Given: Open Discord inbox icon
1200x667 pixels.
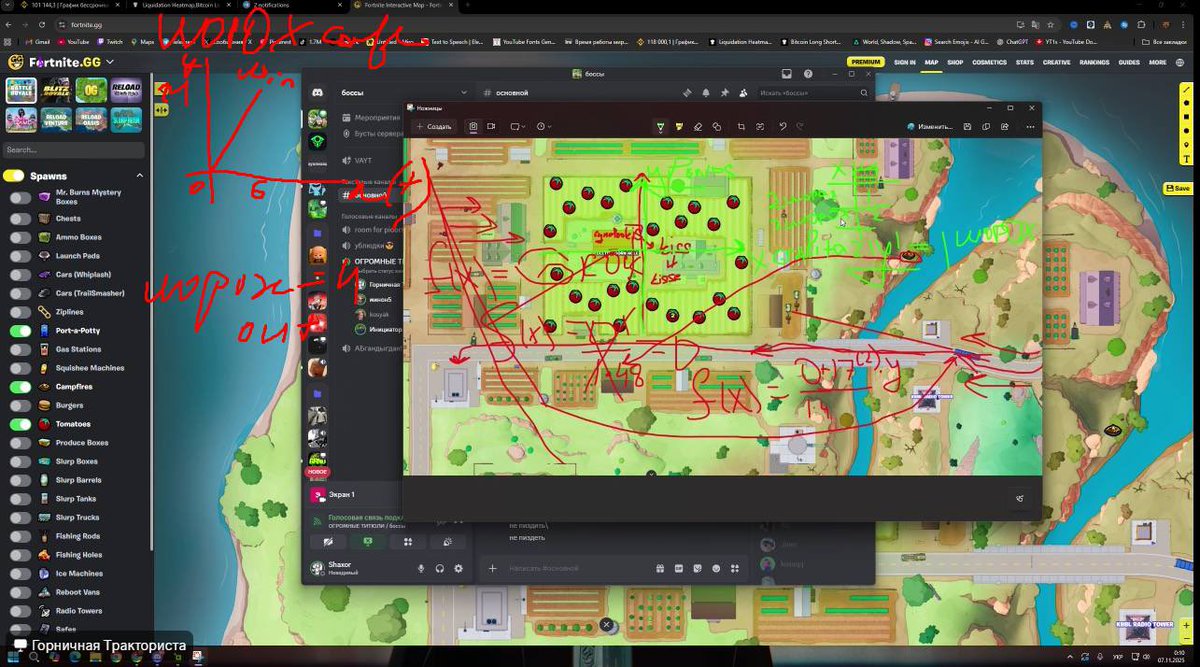Looking at the screenshot, I should pyautogui.click(x=787, y=73).
